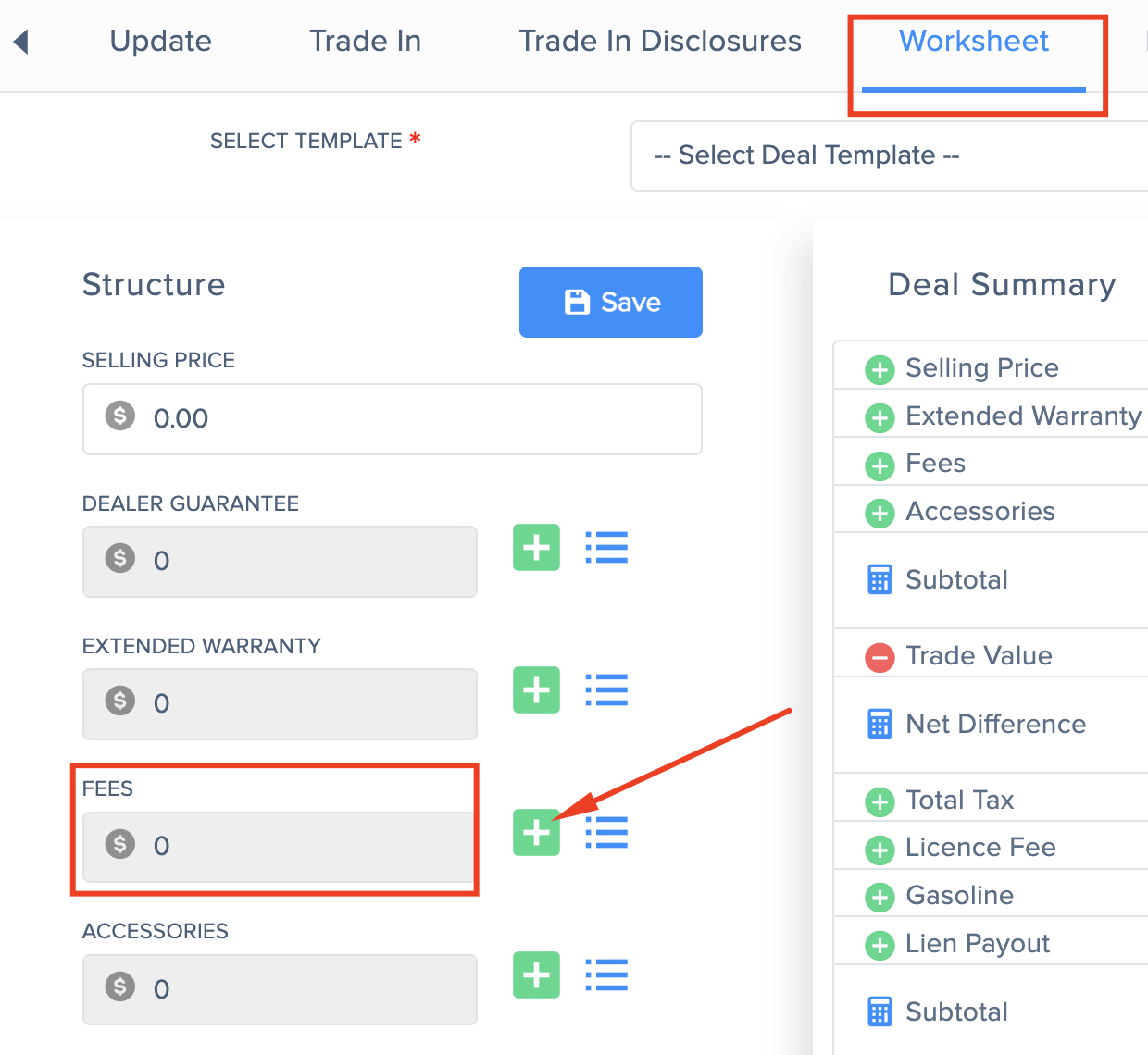The width and height of the screenshot is (1148, 1055).
Task: Open list icon beside Dealer Guarantee
Action: [x=606, y=547]
